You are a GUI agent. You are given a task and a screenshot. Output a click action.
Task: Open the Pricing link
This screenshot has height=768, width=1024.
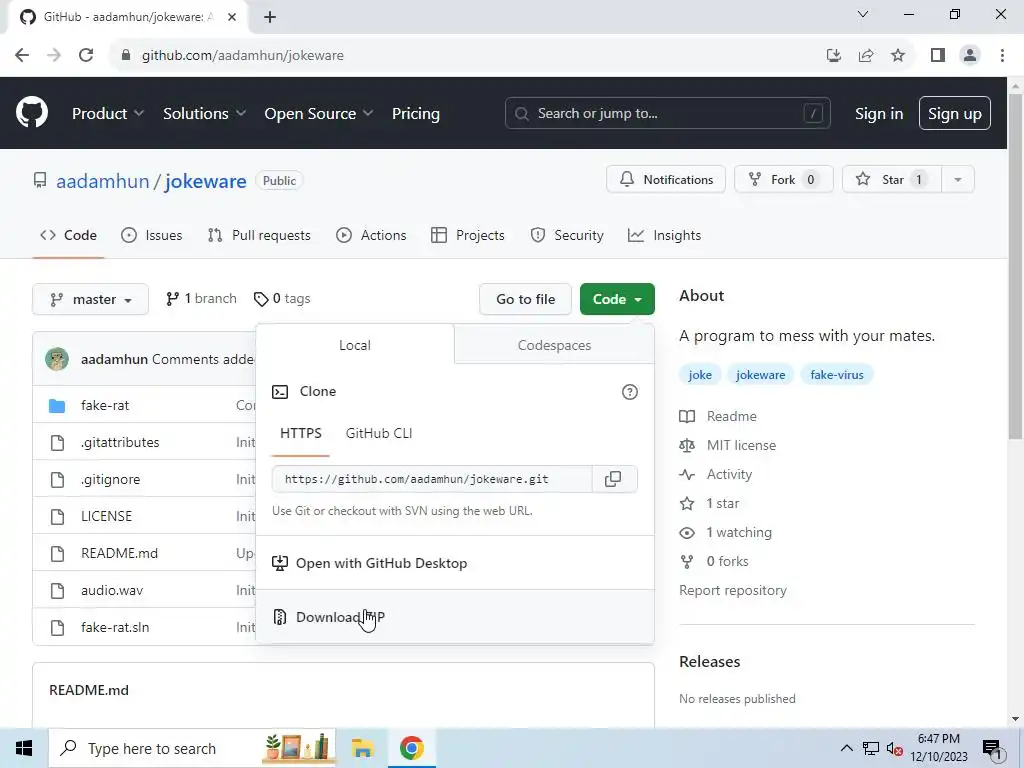pos(415,114)
